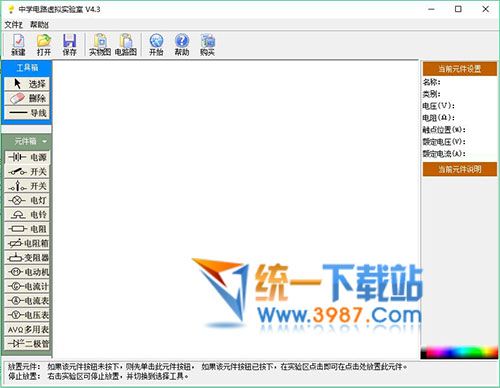Pick a color from rainbow color bar
Screen dimensions: 500x388
[459, 353]
